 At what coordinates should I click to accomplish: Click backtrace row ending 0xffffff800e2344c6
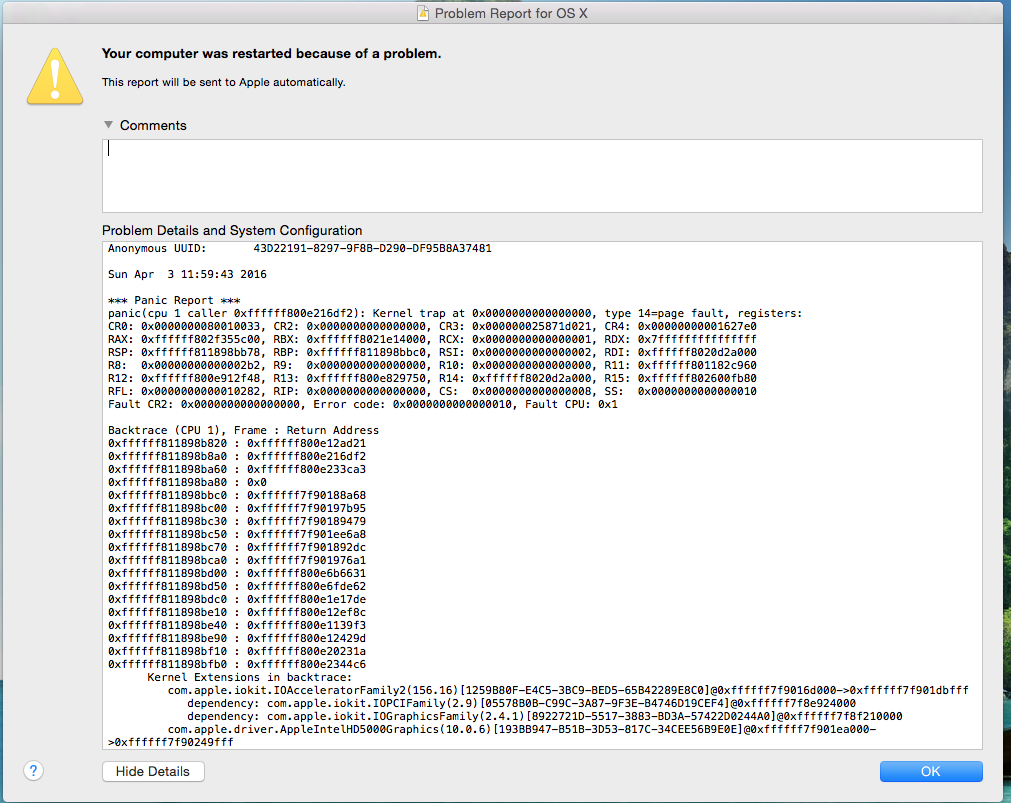(237, 664)
